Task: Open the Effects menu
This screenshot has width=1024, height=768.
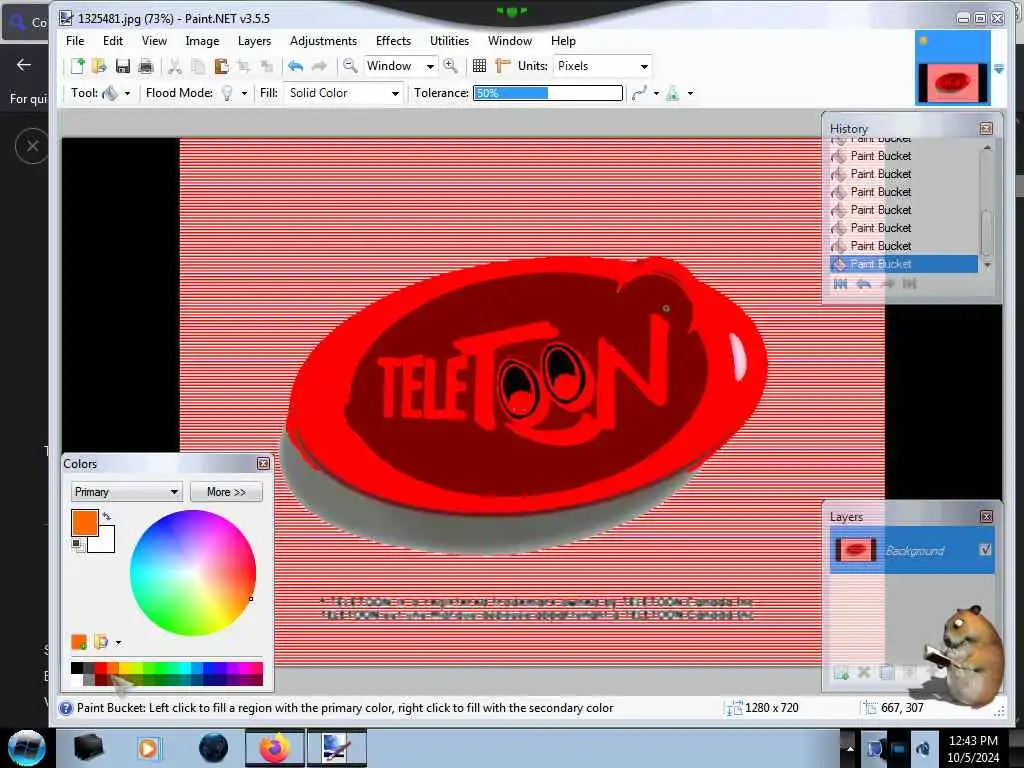Action: click(393, 40)
